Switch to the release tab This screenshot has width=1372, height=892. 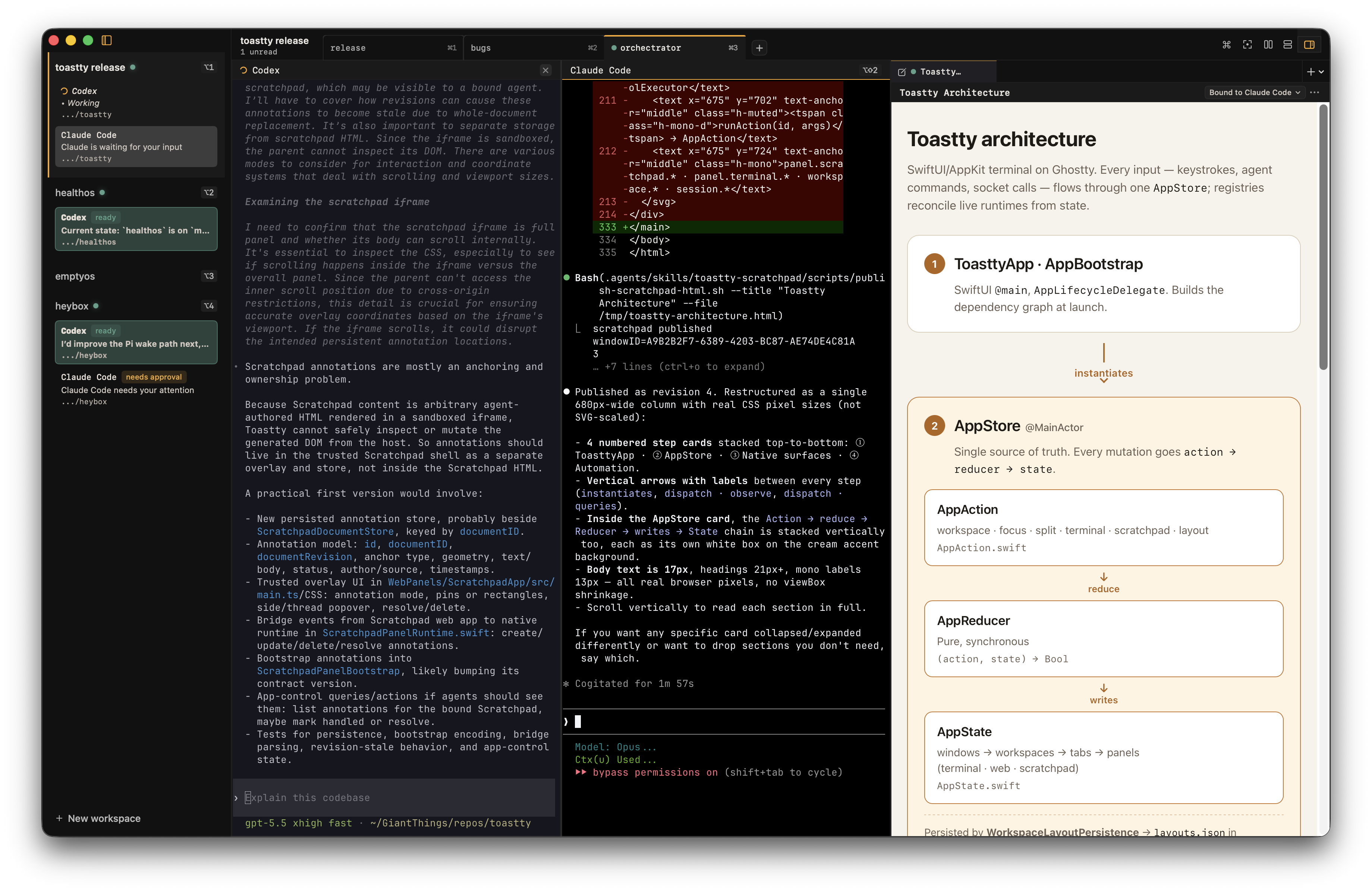(393, 48)
